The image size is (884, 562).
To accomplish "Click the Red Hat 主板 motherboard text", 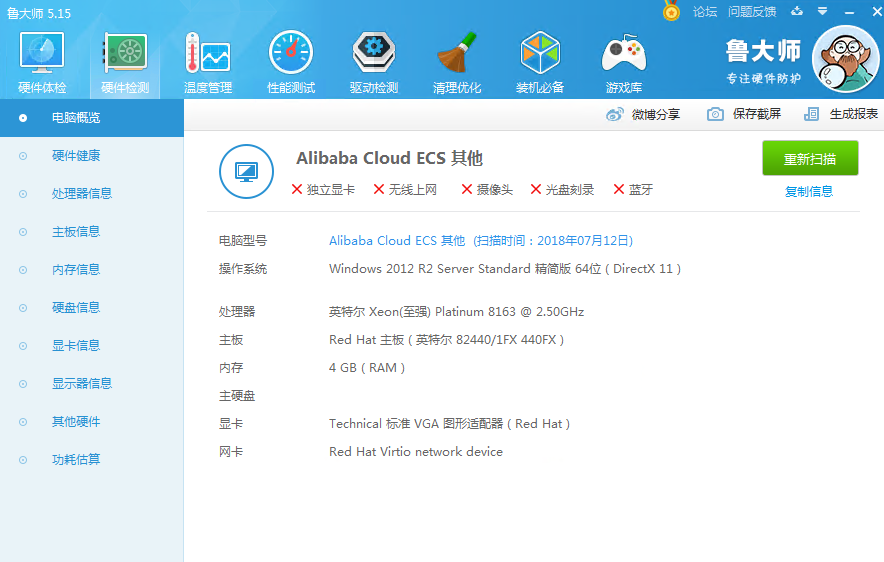I will click(x=447, y=340).
